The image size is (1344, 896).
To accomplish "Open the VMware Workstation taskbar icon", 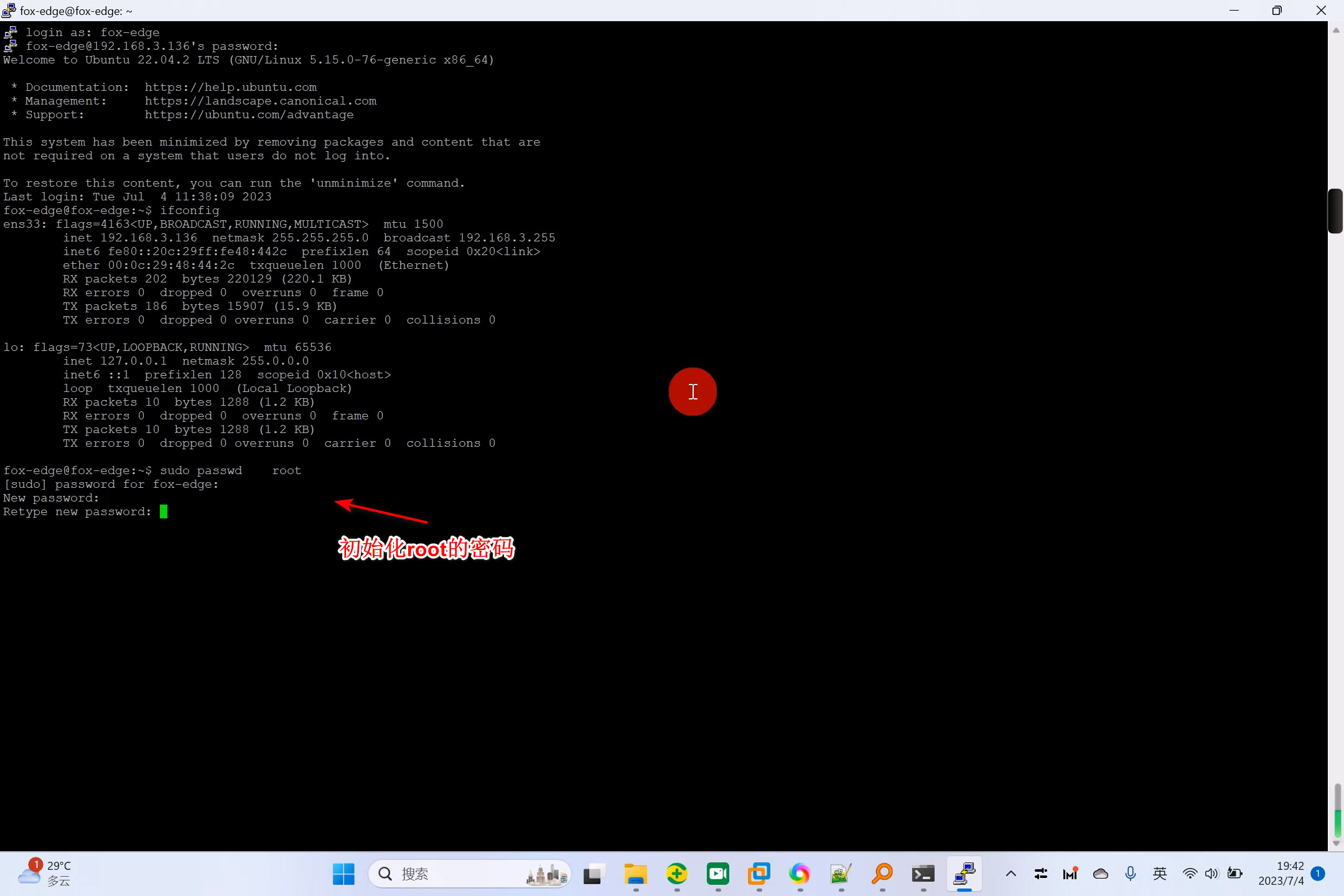I will (x=758, y=874).
